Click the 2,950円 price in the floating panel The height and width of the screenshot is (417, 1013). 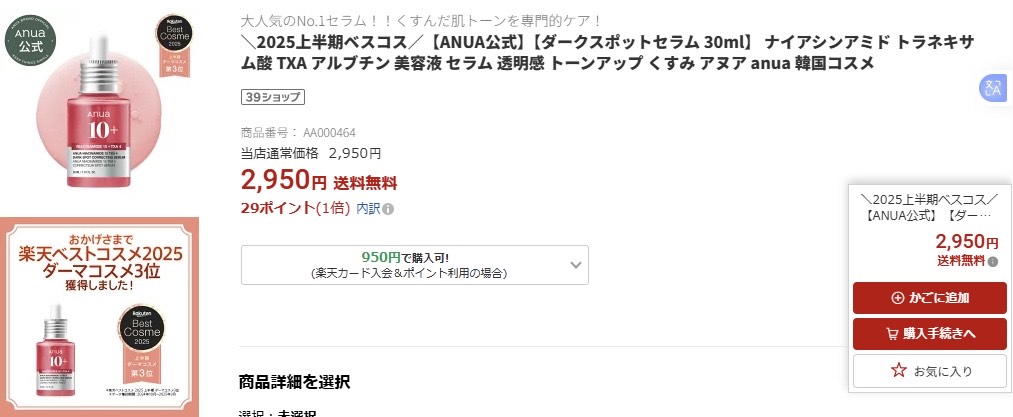(x=966, y=241)
